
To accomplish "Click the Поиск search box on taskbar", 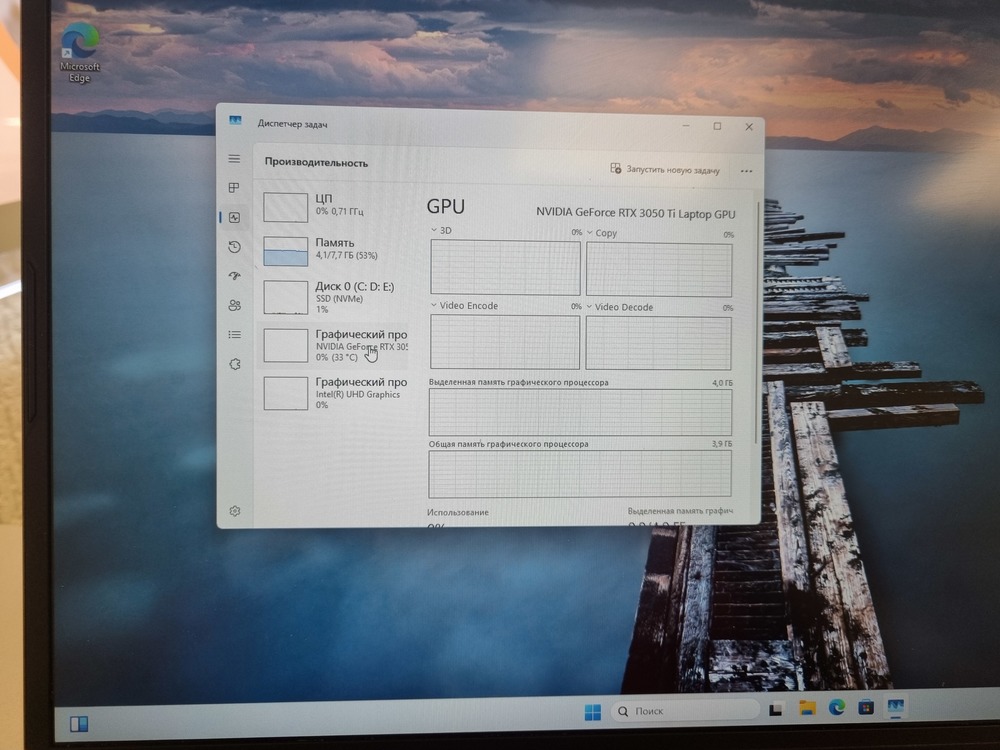I will 684,710.
